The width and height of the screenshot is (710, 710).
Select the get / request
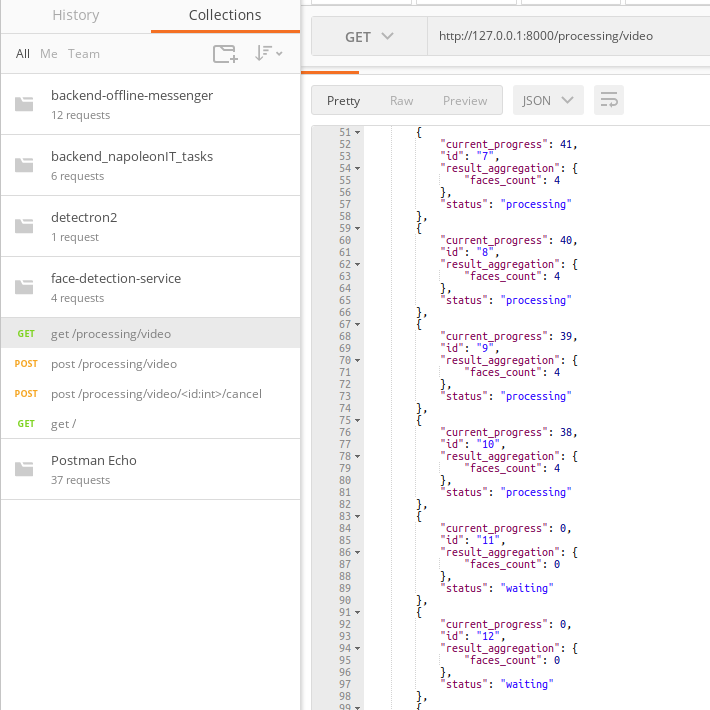coord(150,424)
